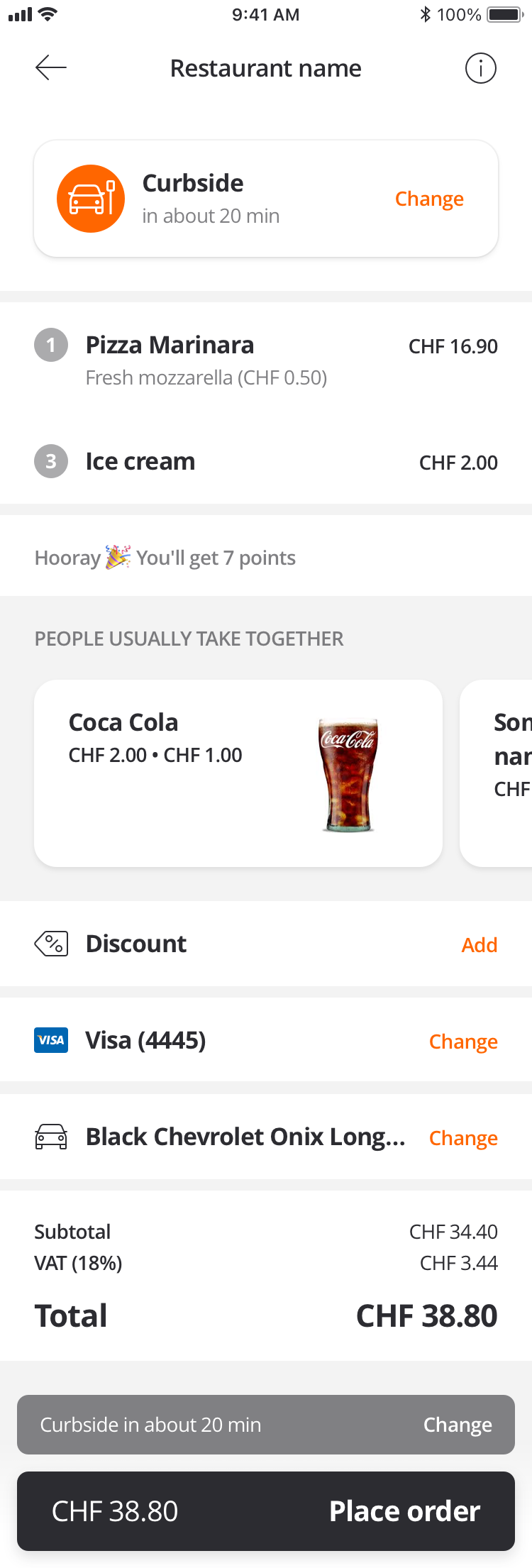Tap the Coca Cola glass image

tap(348, 773)
